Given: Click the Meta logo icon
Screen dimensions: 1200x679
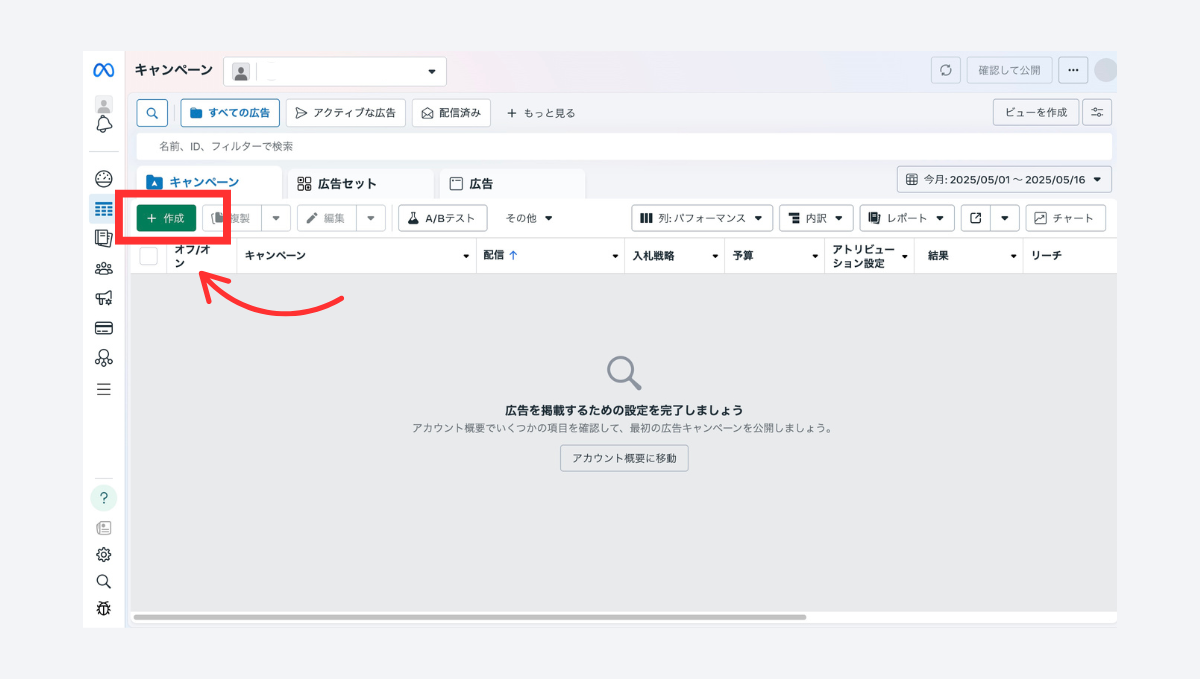Looking at the screenshot, I should (x=104, y=70).
